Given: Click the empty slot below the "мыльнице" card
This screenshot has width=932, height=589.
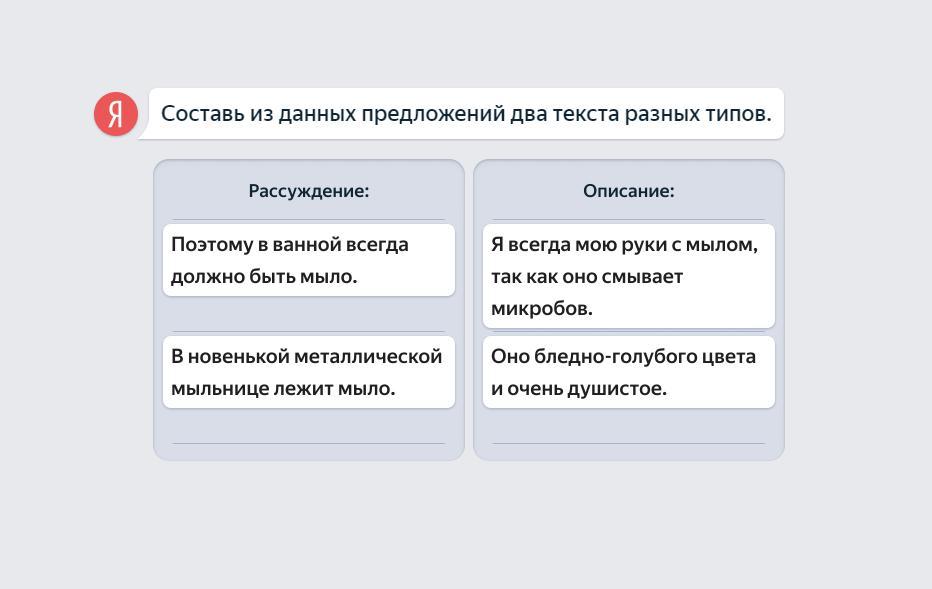Looking at the screenshot, I should pyautogui.click(x=309, y=426).
